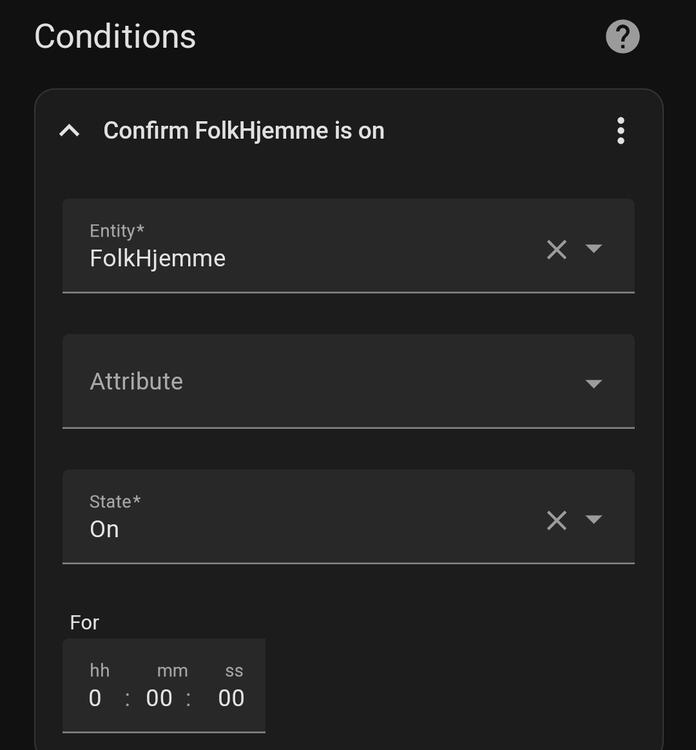The height and width of the screenshot is (750, 696).
Task: Clear the State field with the X
Action: click(x=557, y=519)
